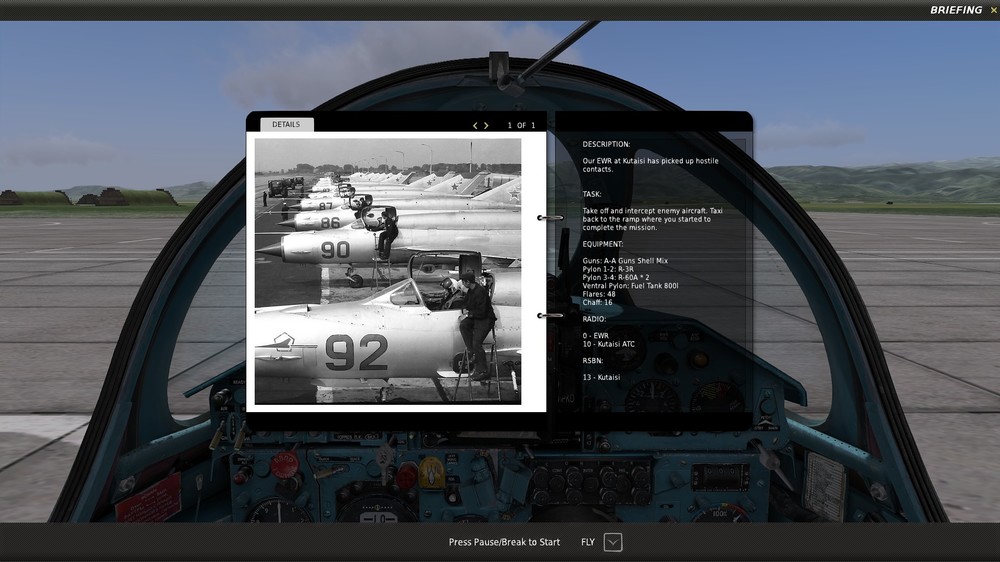Expand the dropdown chevron beside FLY
The image size is (1000, 562).
[613, 542]
